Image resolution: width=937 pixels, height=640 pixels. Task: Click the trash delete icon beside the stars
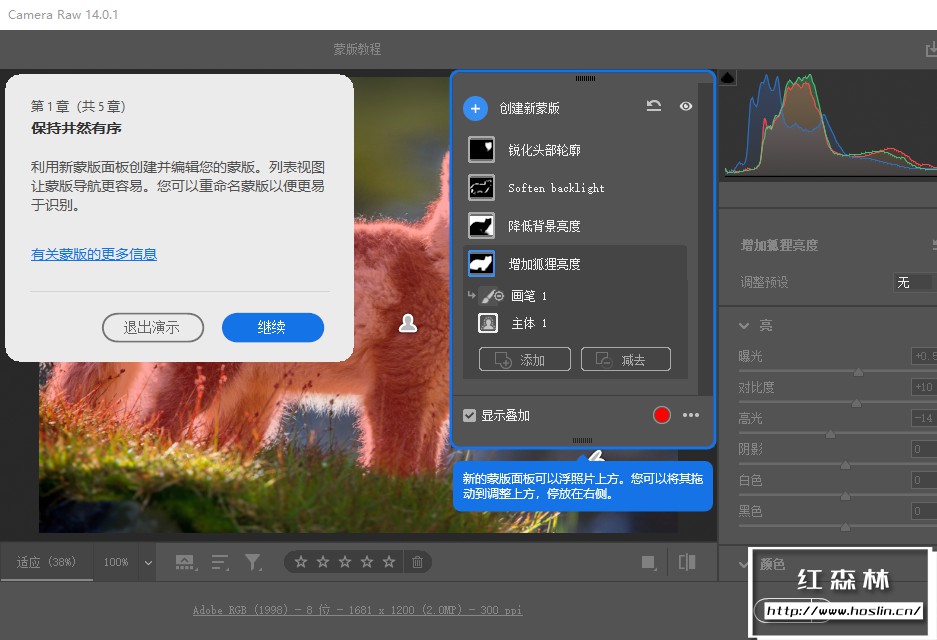click(x=417, y=562)
